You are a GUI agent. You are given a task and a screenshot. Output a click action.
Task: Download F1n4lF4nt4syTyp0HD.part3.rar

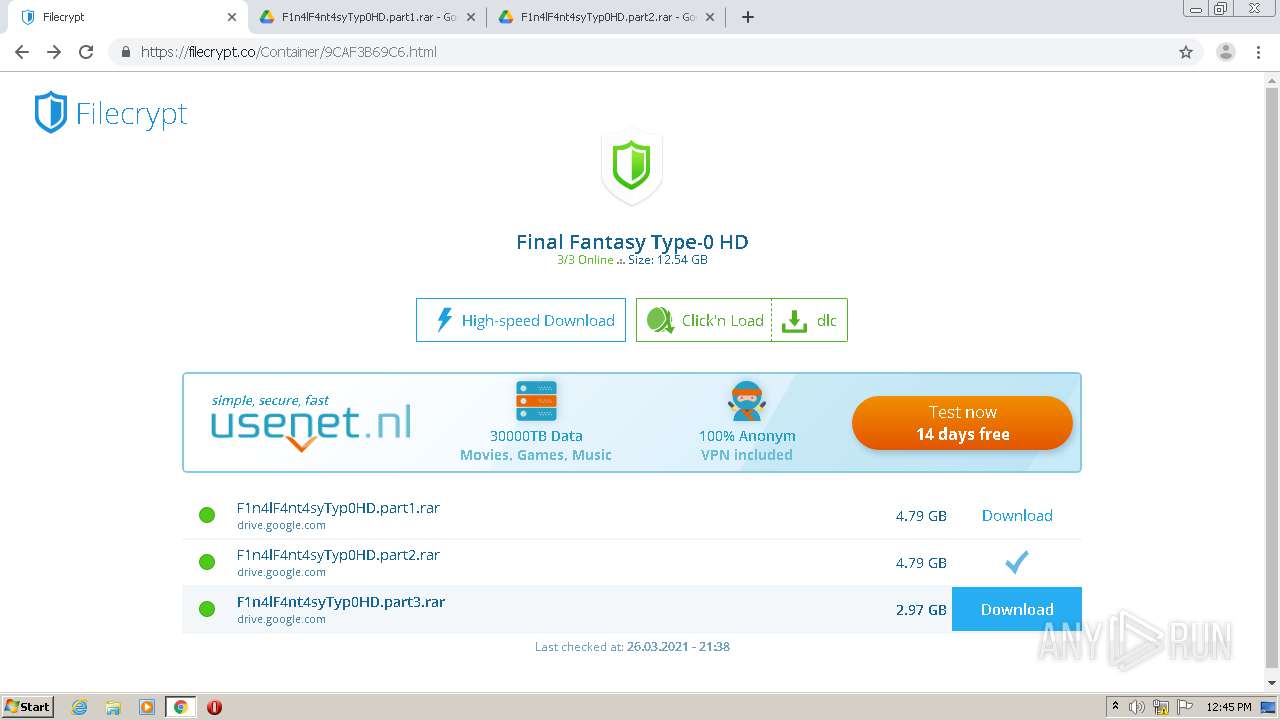(1017, 609)
